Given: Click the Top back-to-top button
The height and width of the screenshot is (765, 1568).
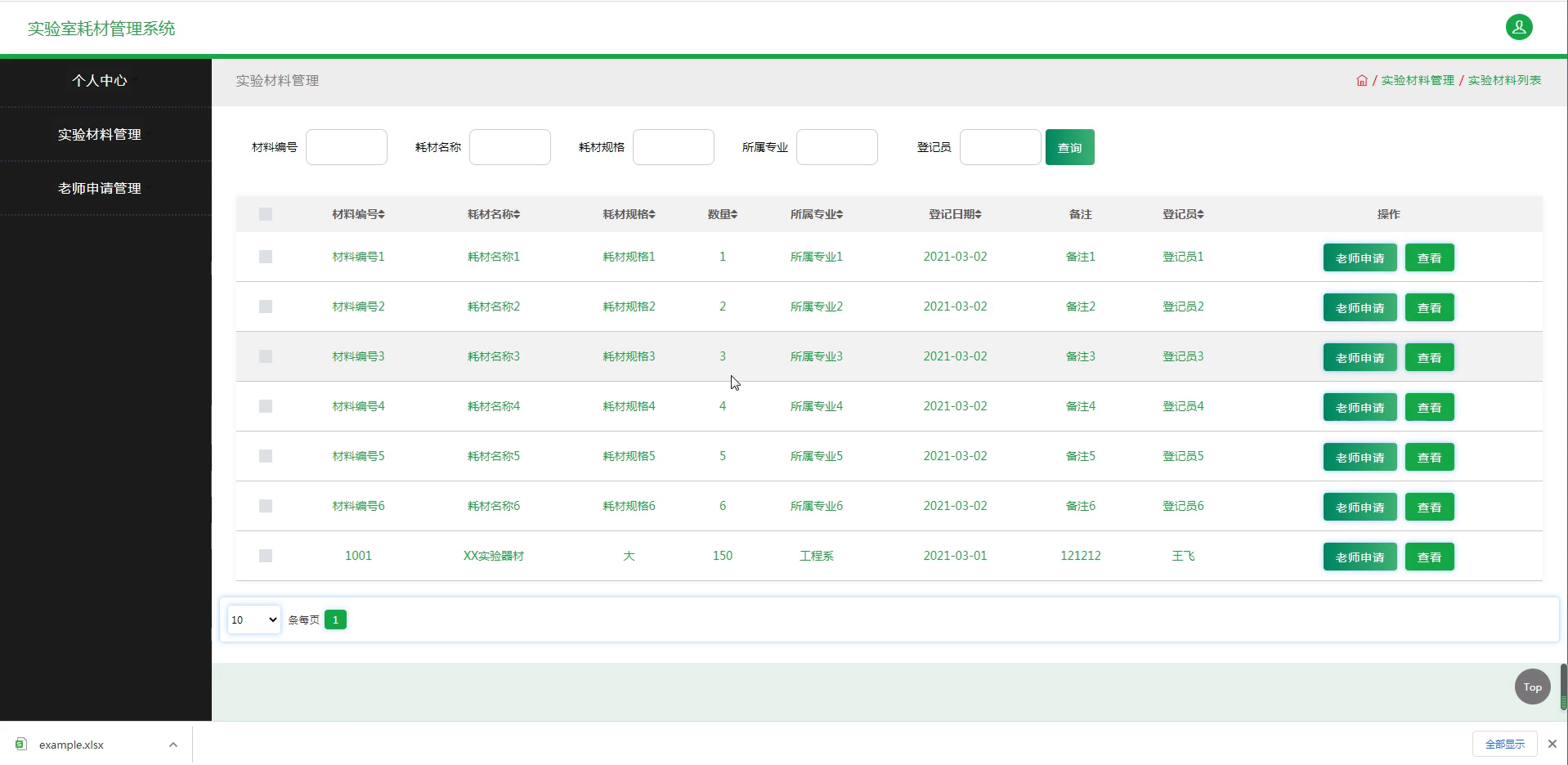Looking at the screenshot, I should [x=1532, y=687].
